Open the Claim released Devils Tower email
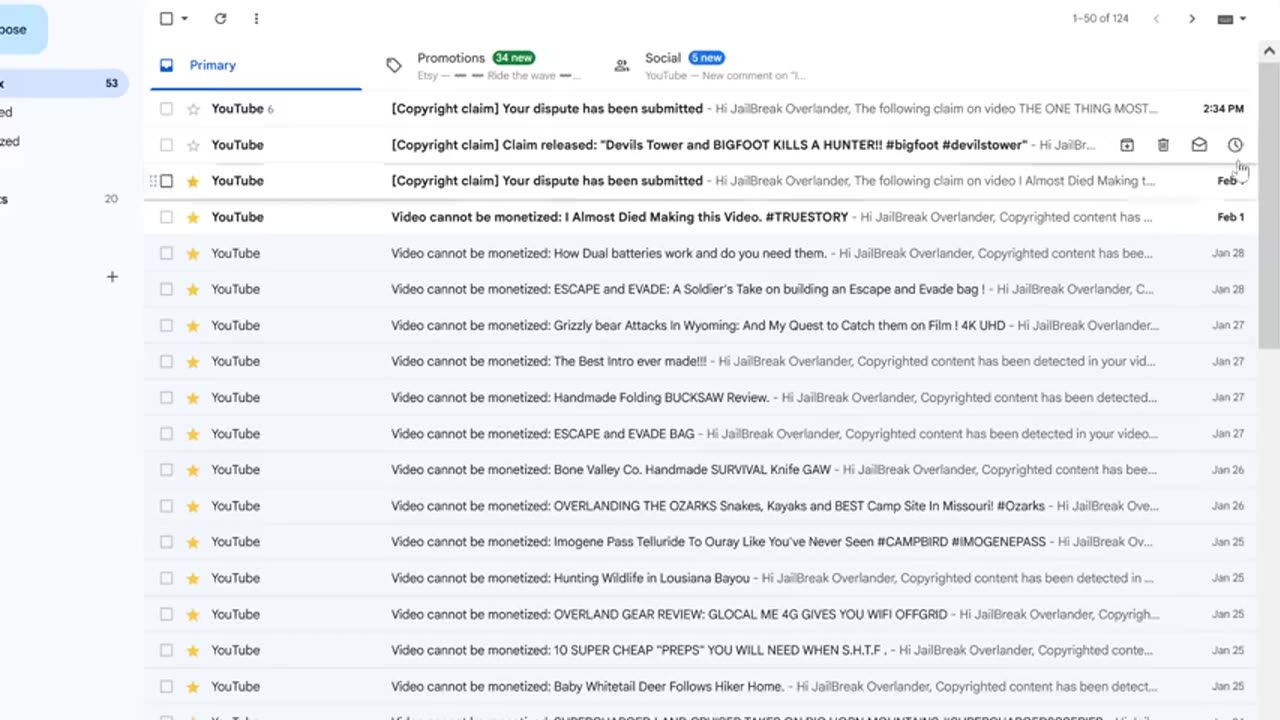1280x720 pixels. (x=700, y=145)
